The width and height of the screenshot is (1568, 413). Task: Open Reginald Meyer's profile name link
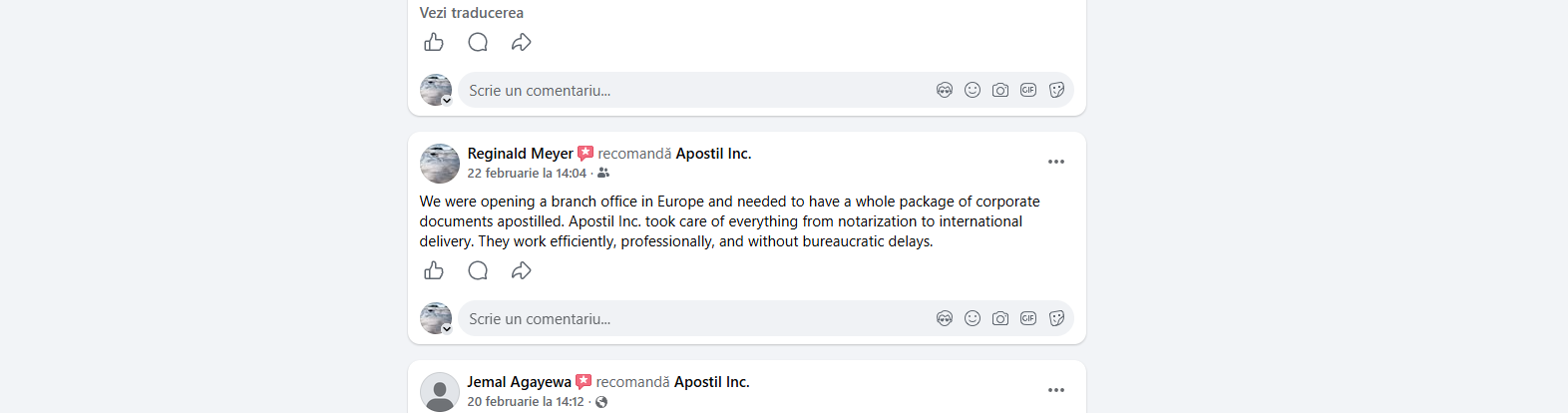[520, 154]
